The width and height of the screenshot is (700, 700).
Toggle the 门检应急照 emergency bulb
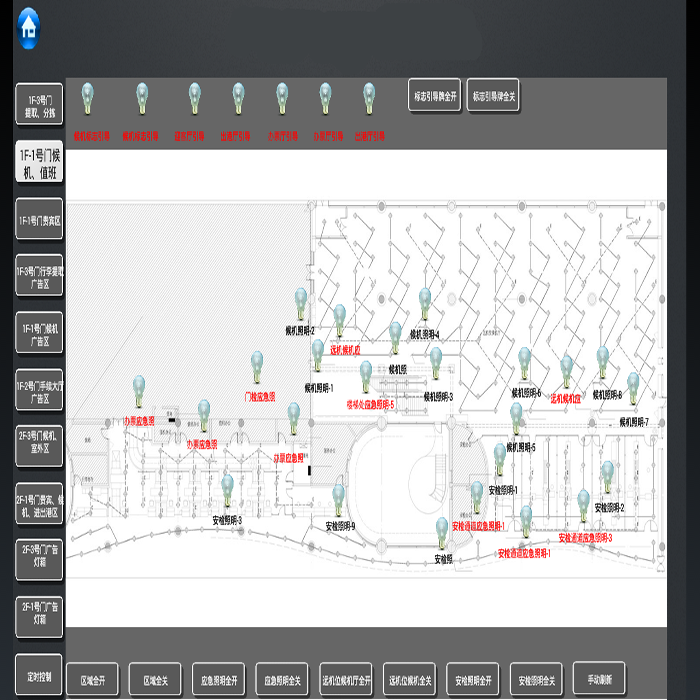click(257, 367)
